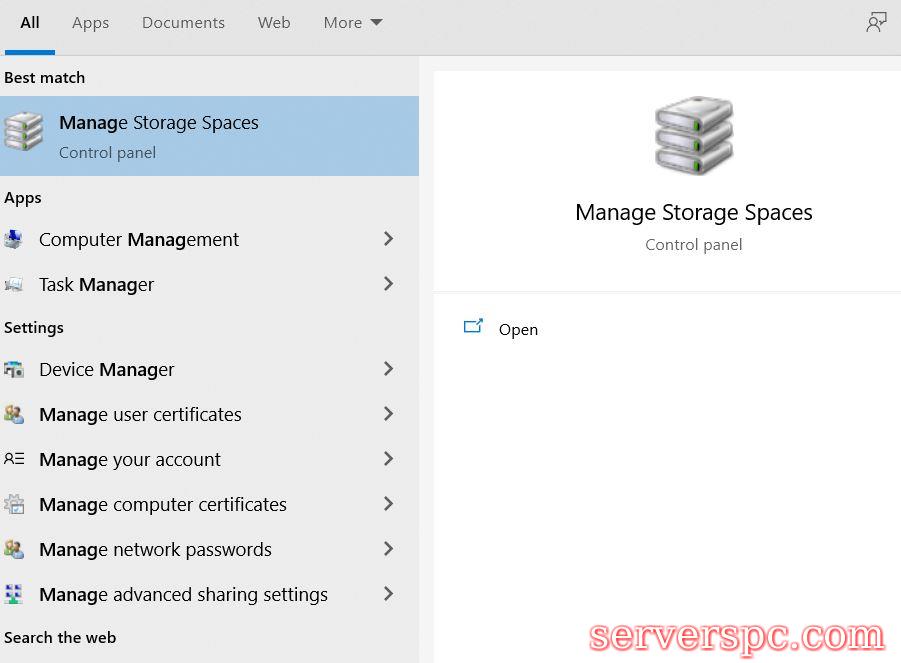The width and height of the screenshot is (901, 663).
Task: Click the Manage your account icon
Action: click(14, 460)
